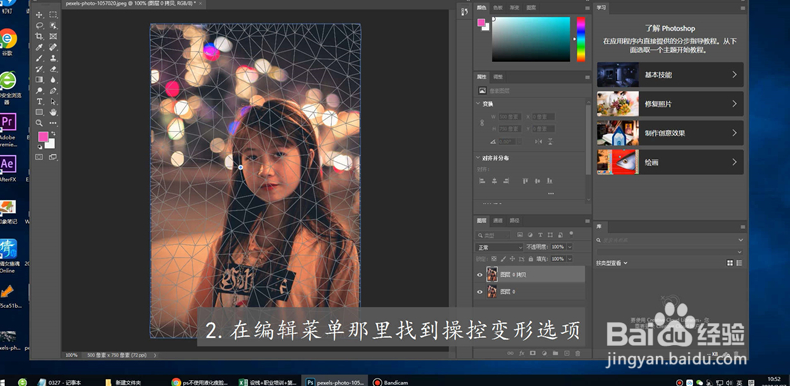790x386 pixels.
Task: Select the Eyedropper tool
Action: 39,47
